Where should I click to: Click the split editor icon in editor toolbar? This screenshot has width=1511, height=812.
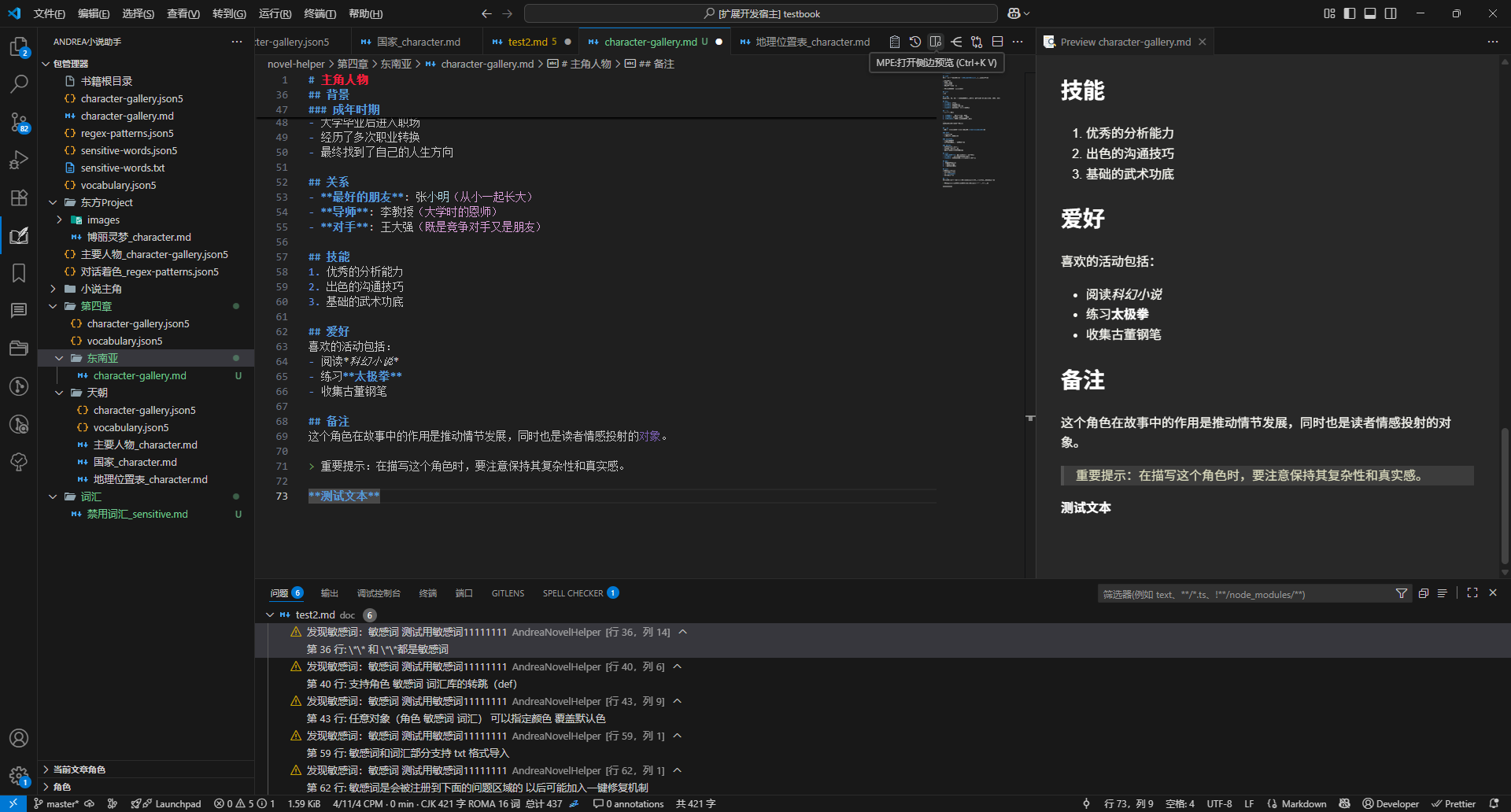coord(997,42)
